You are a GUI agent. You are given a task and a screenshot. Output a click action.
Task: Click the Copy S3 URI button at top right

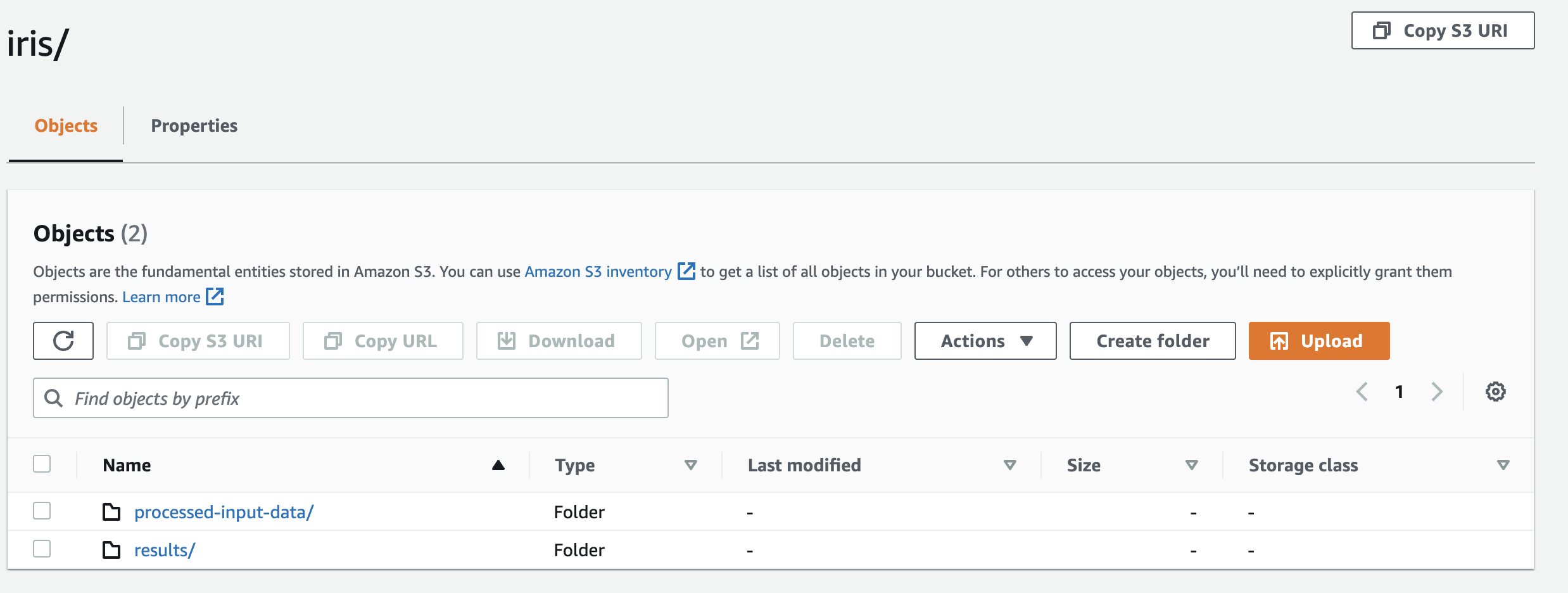pos(1443,30)
